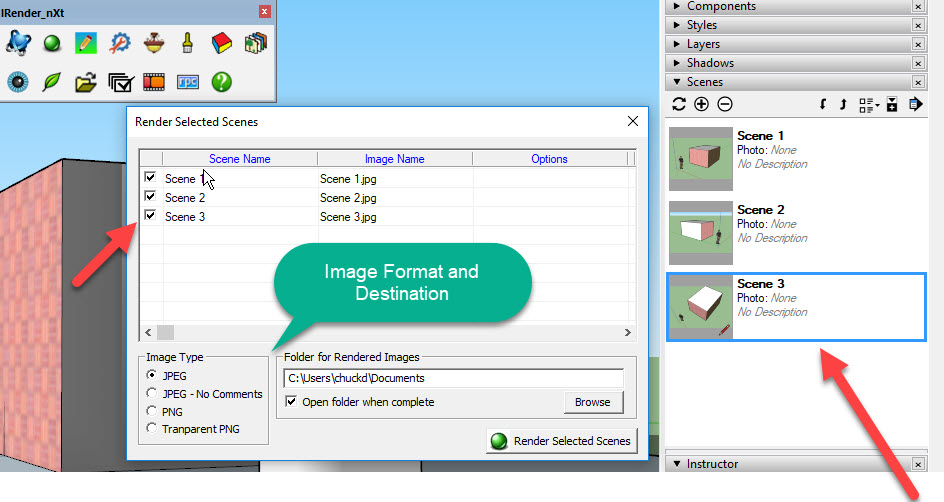
Task: Select the Scene 1 thumbnail in Scenes panel
Action: (701, 158)
